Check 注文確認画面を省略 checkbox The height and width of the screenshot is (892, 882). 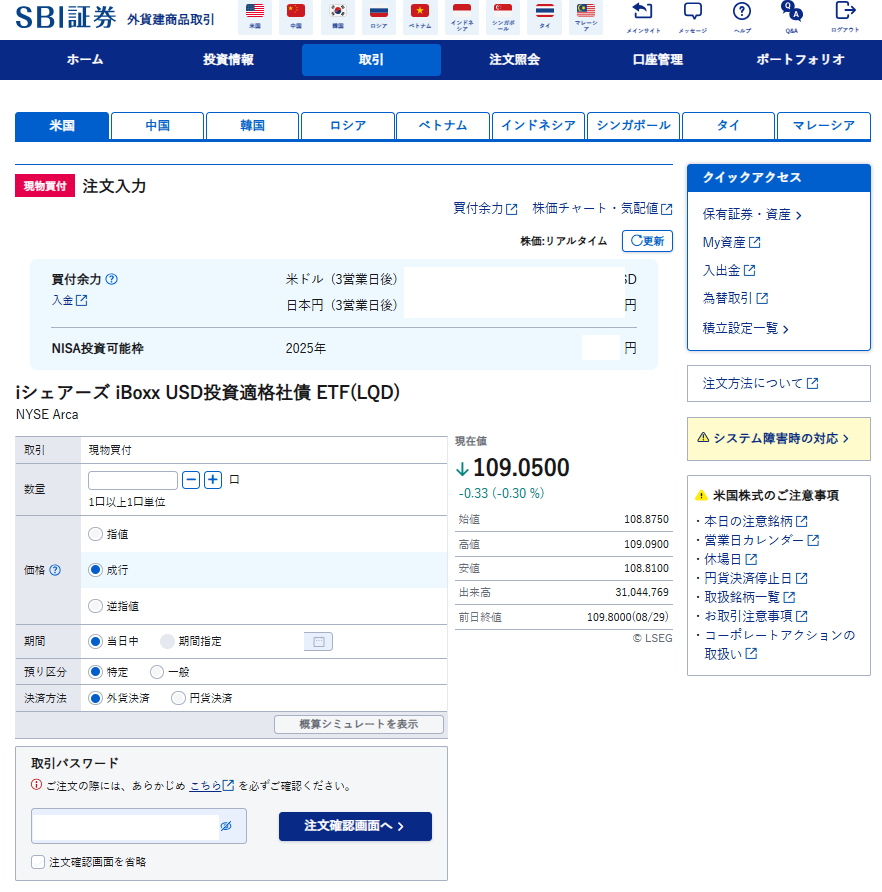click(38, 862)
